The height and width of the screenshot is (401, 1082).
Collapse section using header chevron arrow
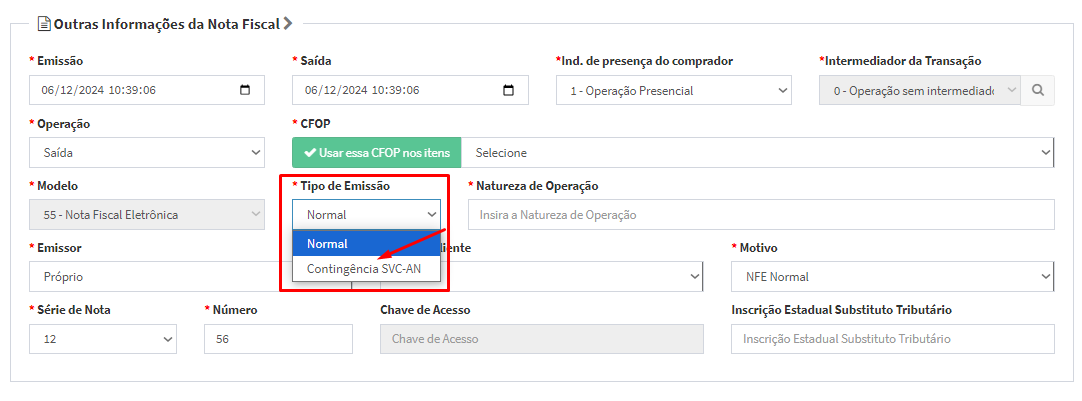click(288, 22)
